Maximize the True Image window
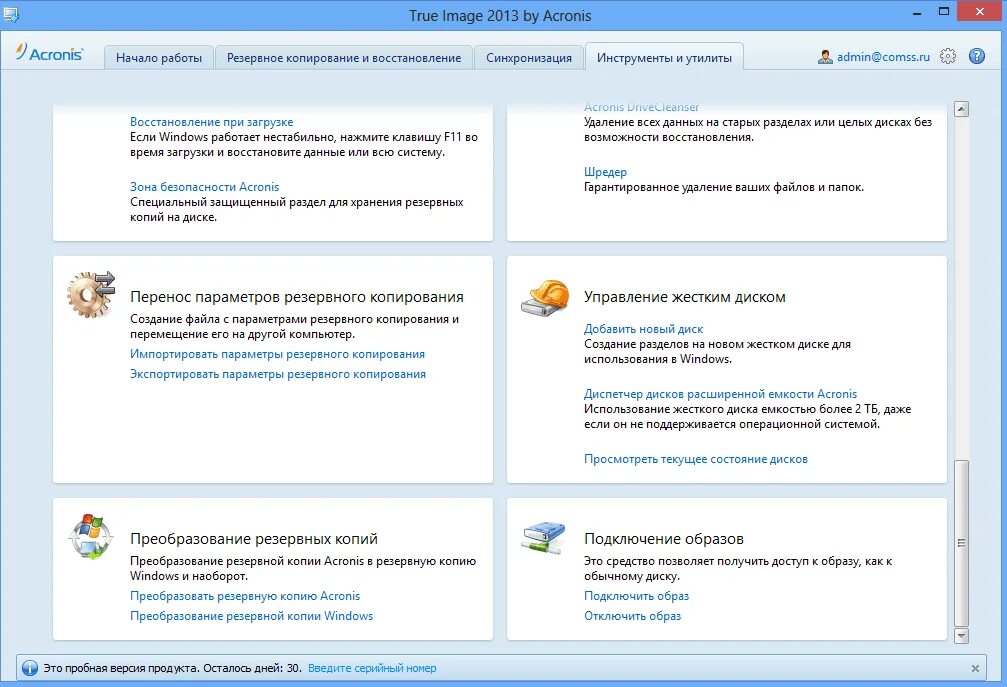1007x687 pixels. click(943, 12)
